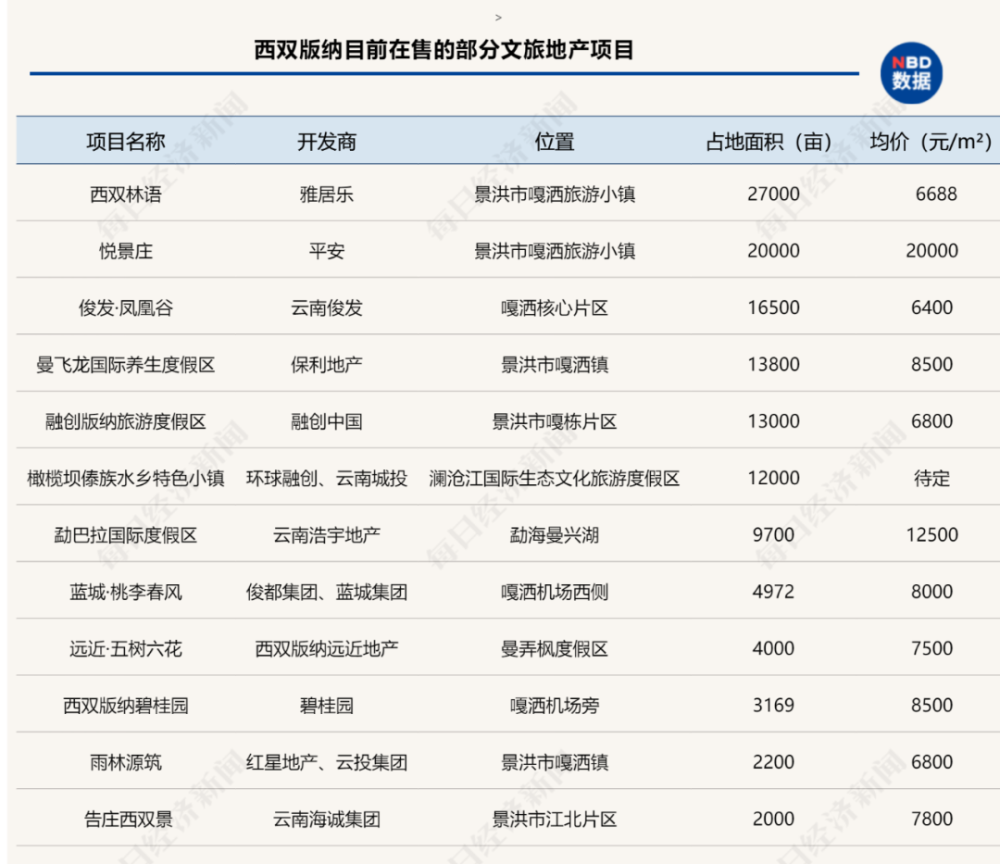Select developer 保利地产
The image size is (1000, 864).
point(327,365)
